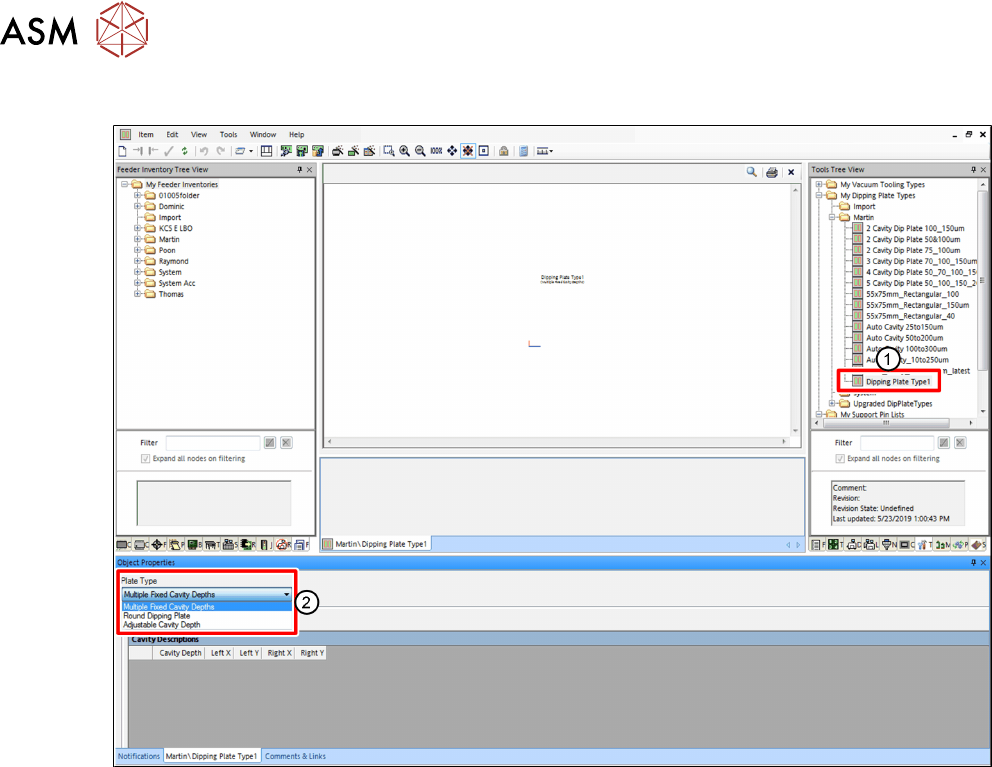
Task: Open the View menu
Action: click(199, 135)
